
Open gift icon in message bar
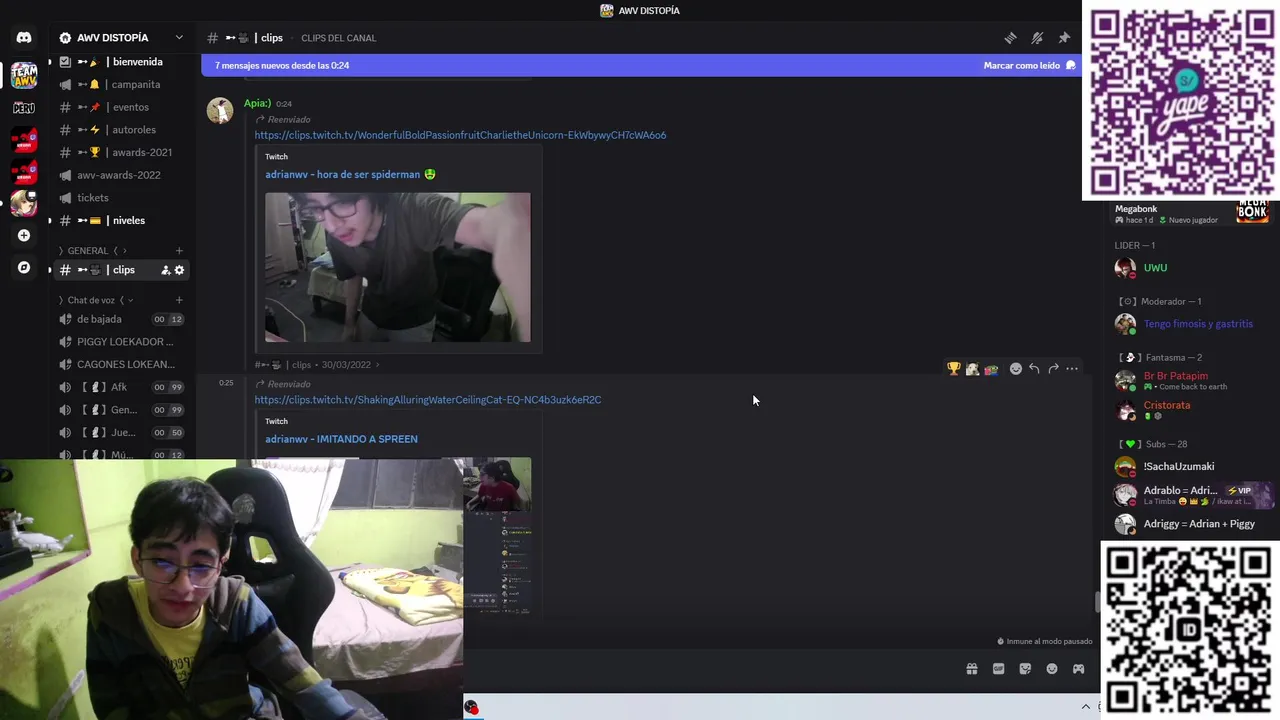[971, 669]
